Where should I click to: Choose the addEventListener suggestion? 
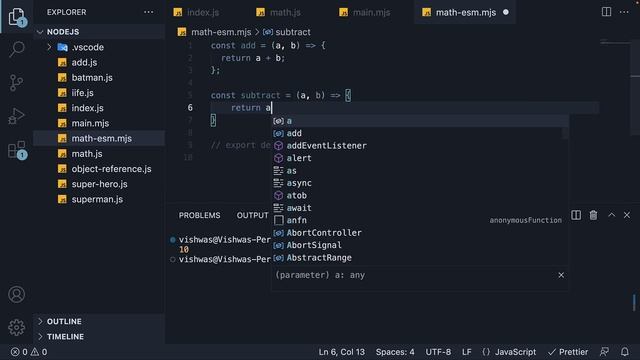420,146
